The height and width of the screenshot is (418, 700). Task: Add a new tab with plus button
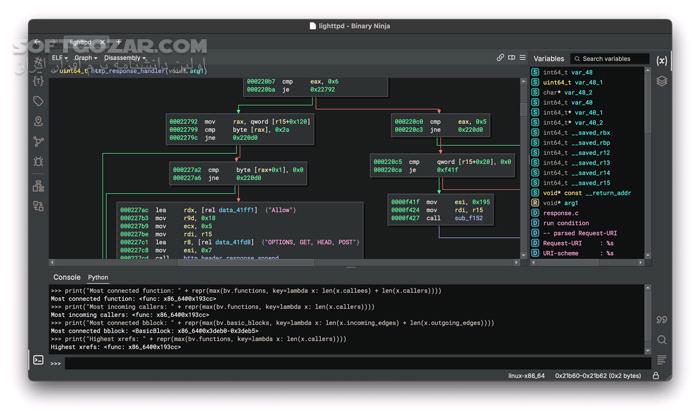coord(118,42)
